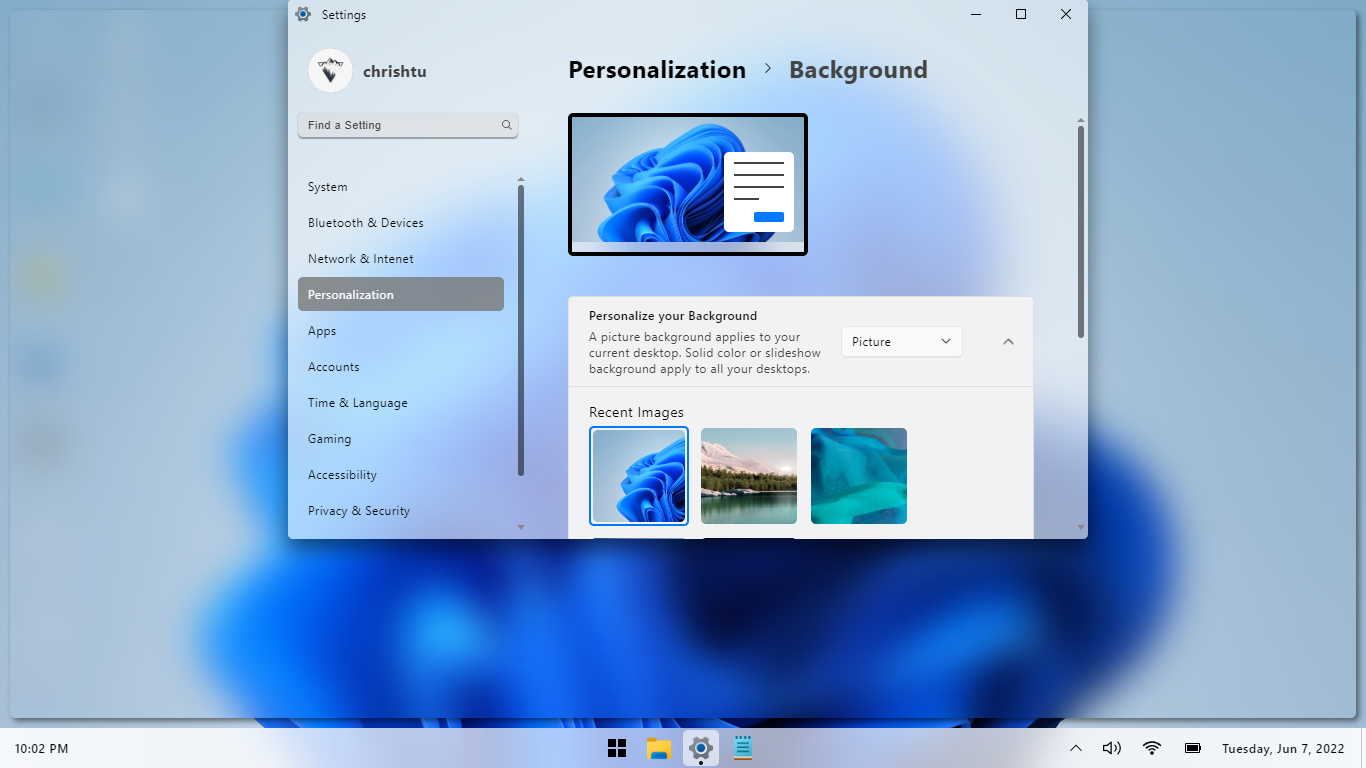Screen dimensions: 1366x768
Task: Click the battery icon in system tray
Action: (x=1192, y=748)
